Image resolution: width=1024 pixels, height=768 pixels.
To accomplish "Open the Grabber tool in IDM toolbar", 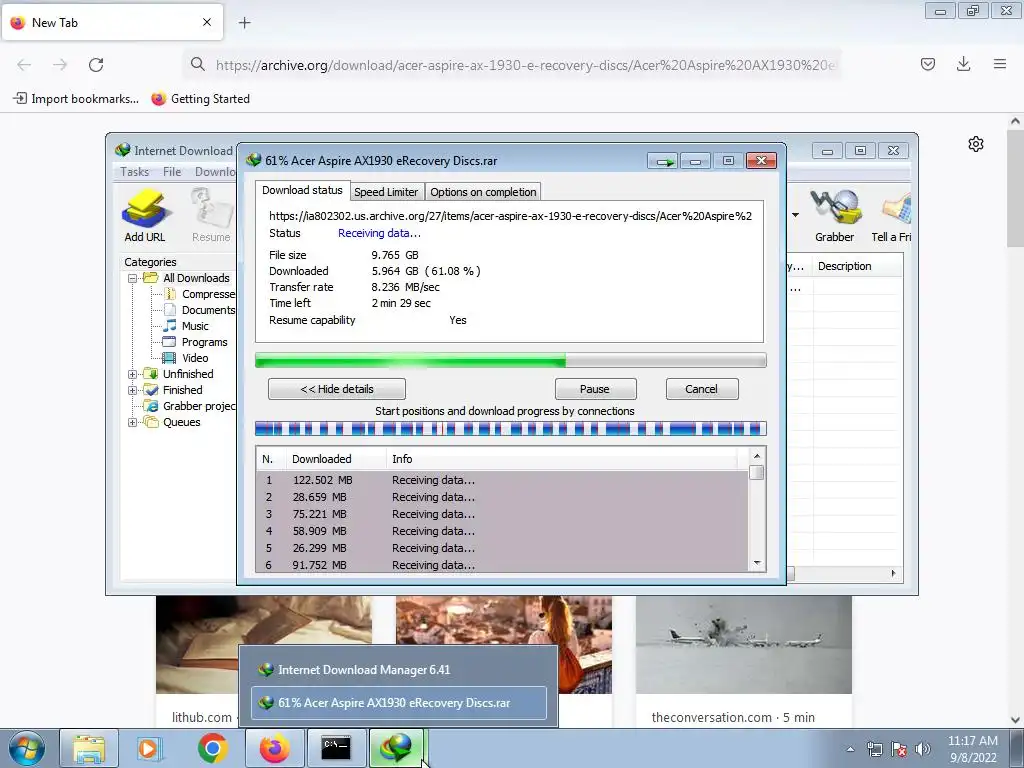I will [834, 216].
